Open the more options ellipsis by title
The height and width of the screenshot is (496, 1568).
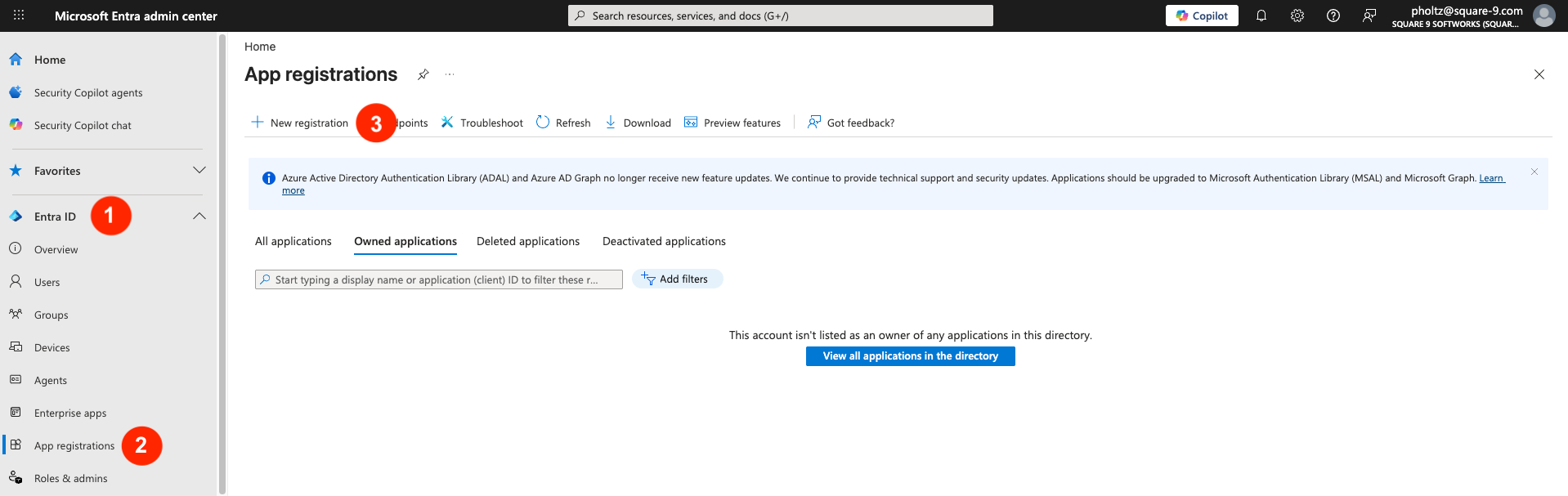pyautogui.click(x=450, y=74)
